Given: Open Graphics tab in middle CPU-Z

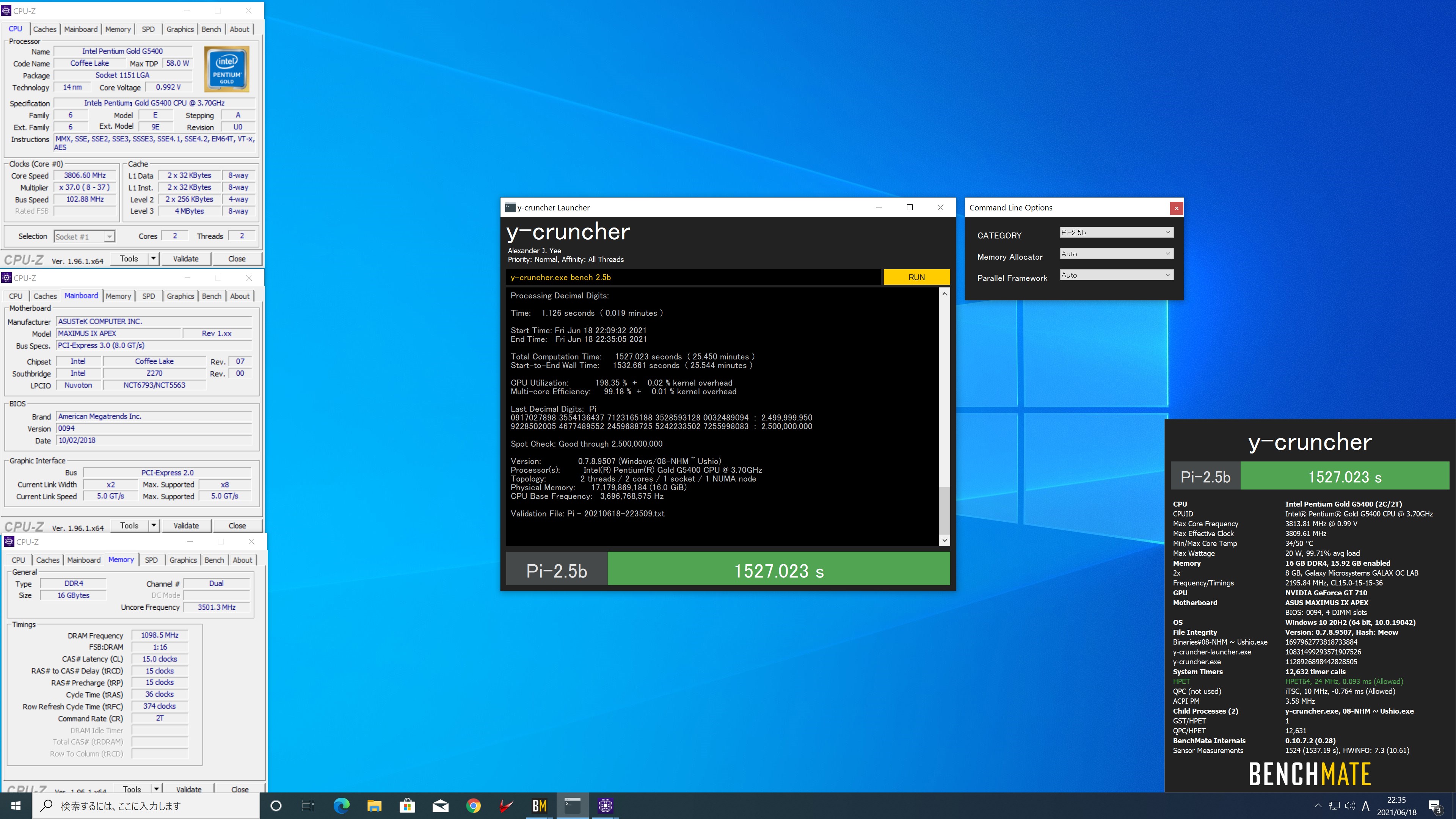Looking at the screenshot, I should [180, 296].
